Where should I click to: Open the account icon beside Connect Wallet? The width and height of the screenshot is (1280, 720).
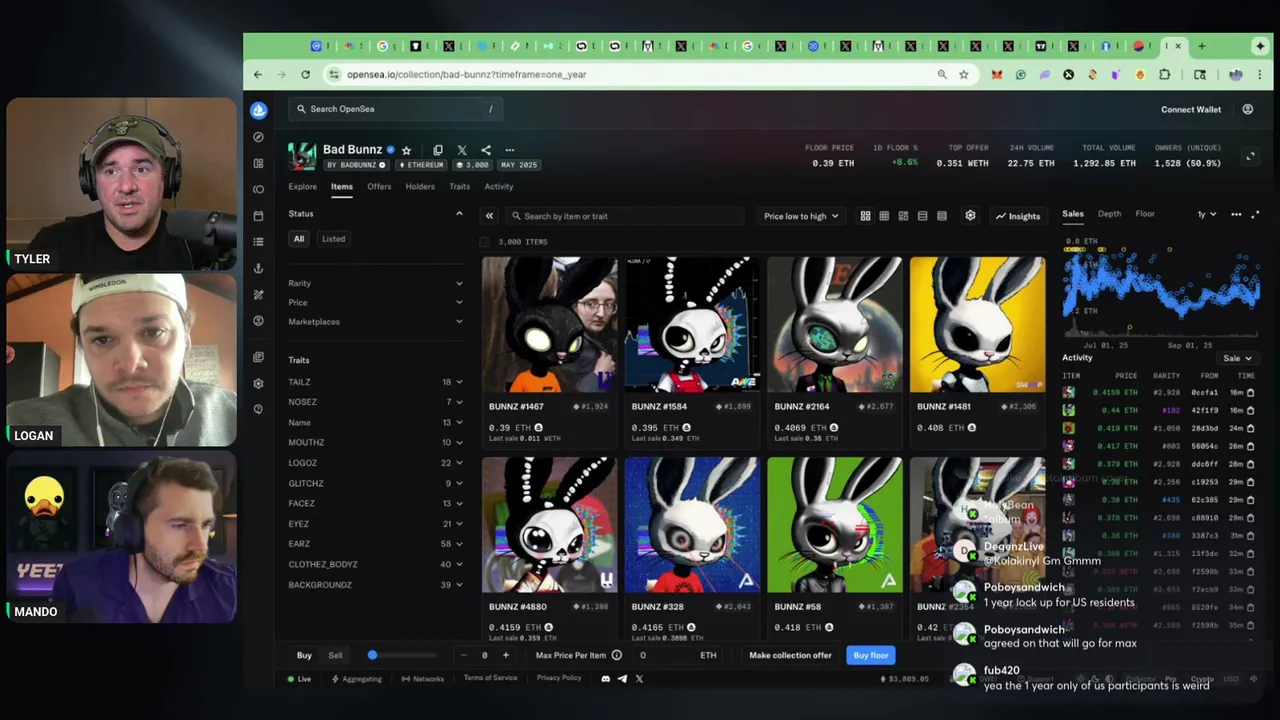[1247, 110]
